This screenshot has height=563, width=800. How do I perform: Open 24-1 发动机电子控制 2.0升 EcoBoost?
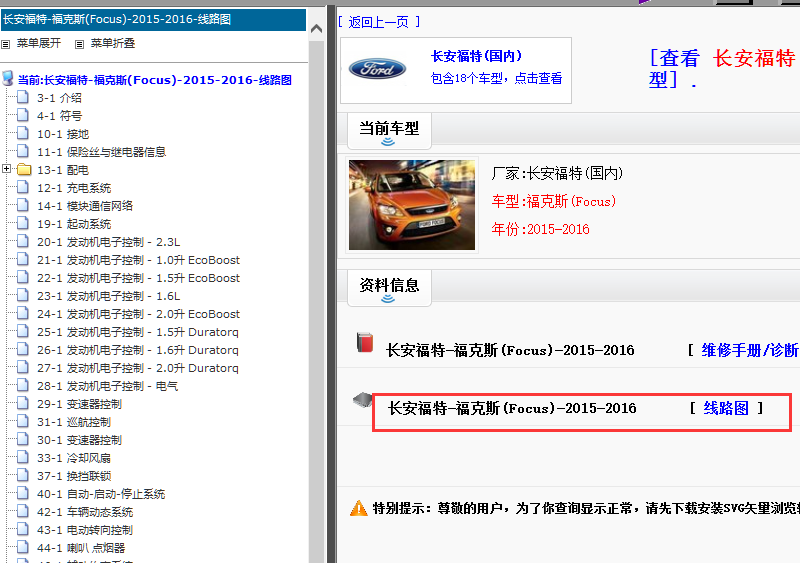pyautogui.click(x=138, y=314)
